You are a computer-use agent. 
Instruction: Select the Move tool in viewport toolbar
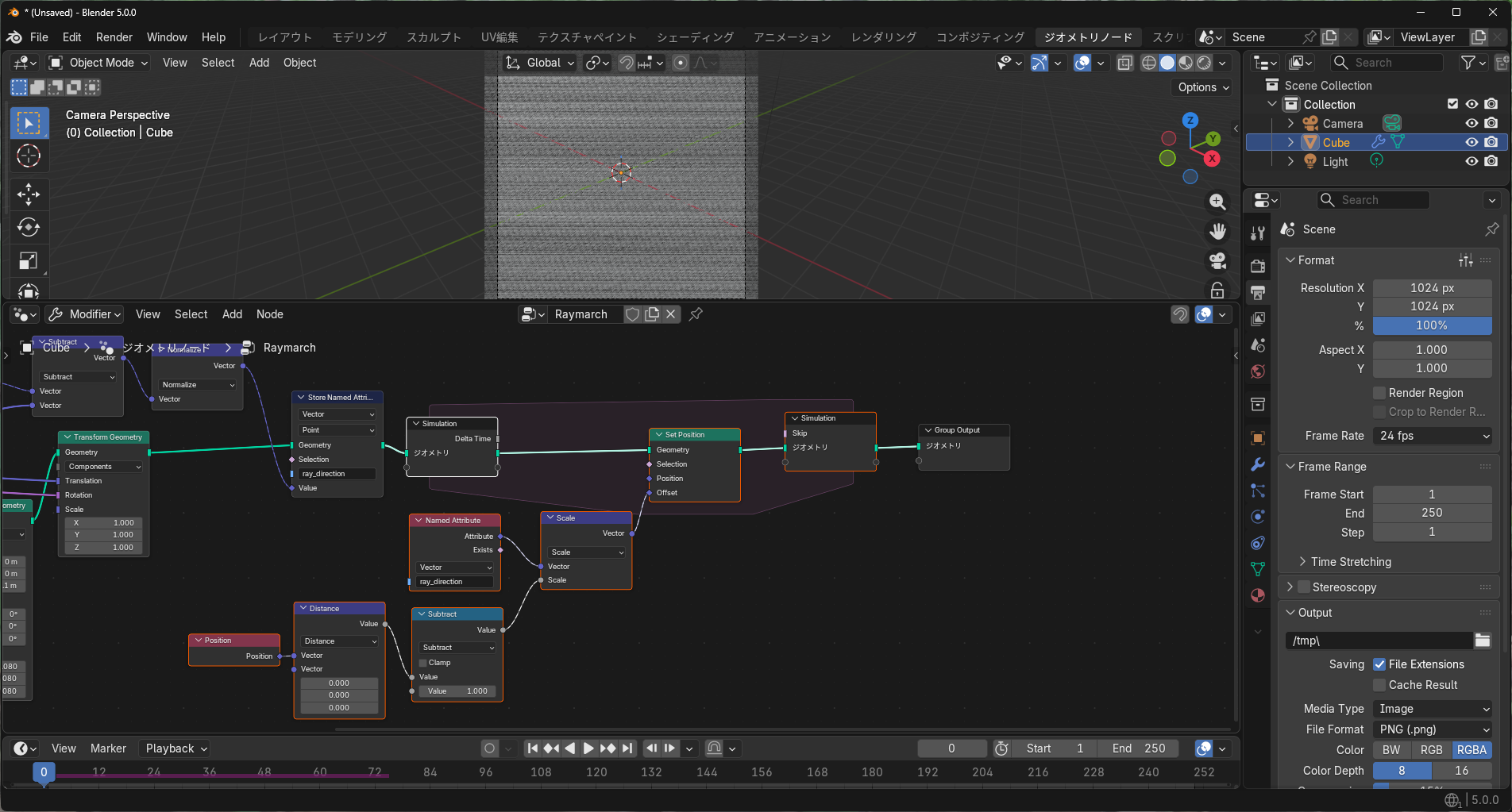29,194
